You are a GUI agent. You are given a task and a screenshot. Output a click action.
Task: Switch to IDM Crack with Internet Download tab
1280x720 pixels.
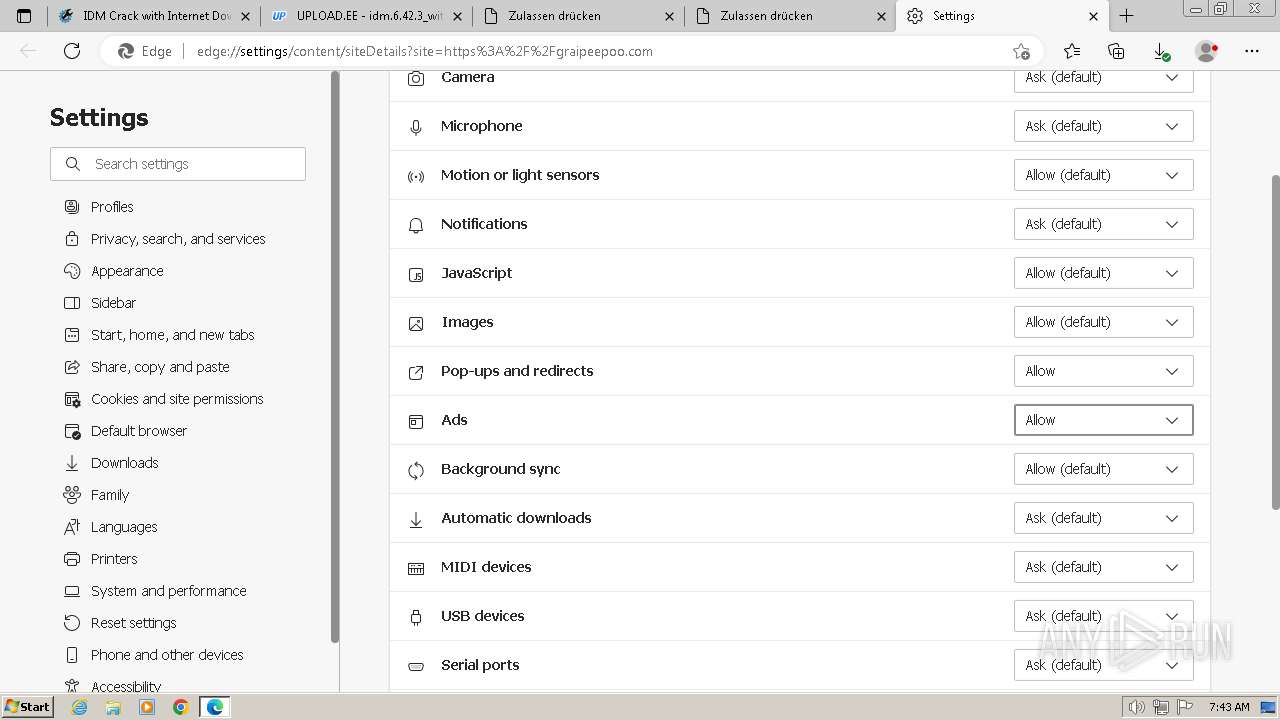point(153,16)
